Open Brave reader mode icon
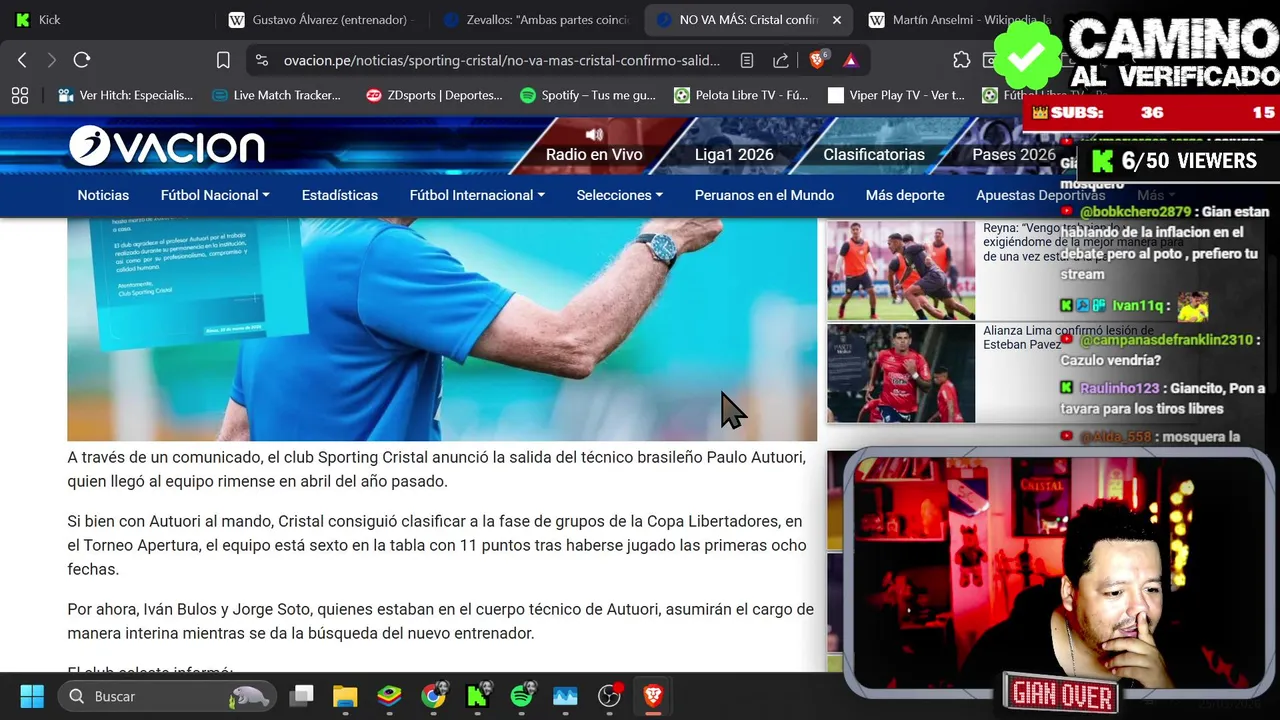The image size is (1280, 720). coord(747,60)
